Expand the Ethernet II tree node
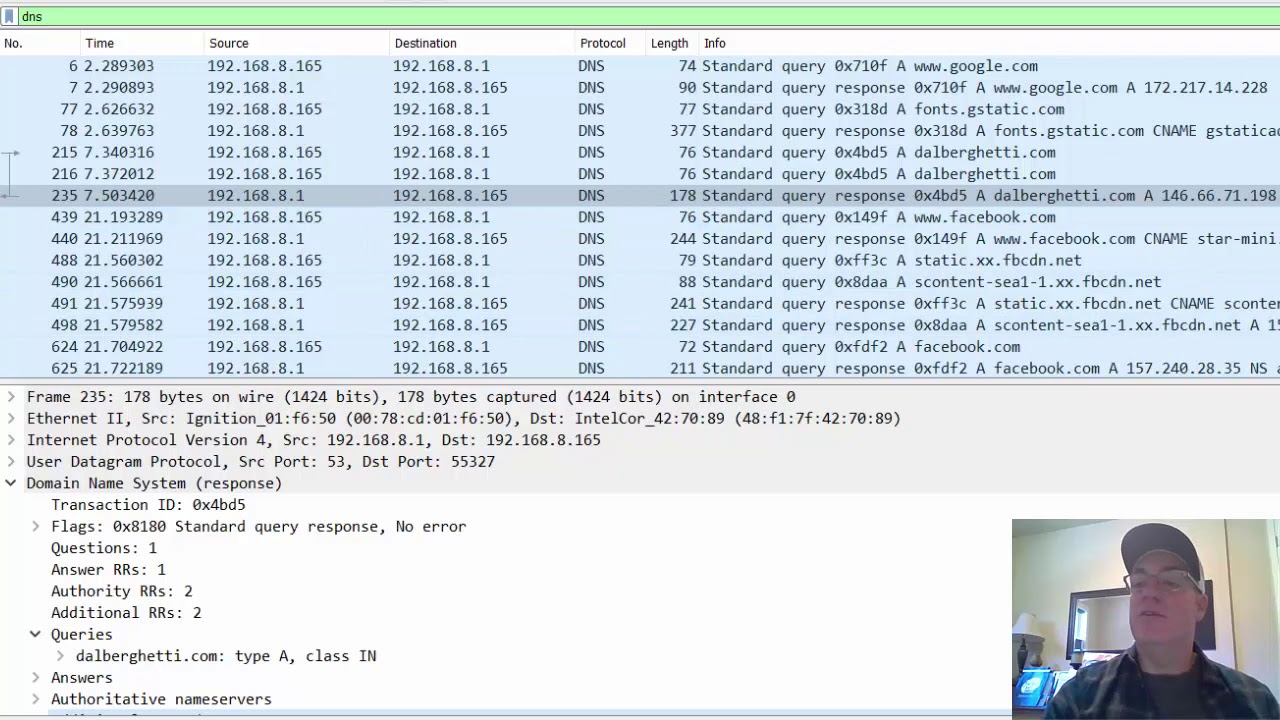The width and height of the screenshot is (1280, 720). point(11,418)
